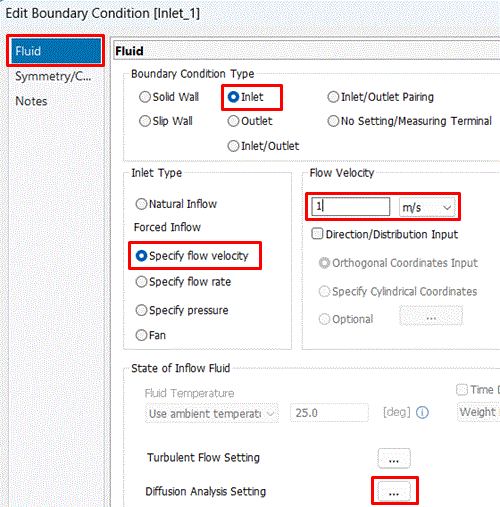Open the Diffusion Analysis Setting dialog button
Image resolution: width=500 pixels, height=507 pixels.
click(x=394, y=491)
